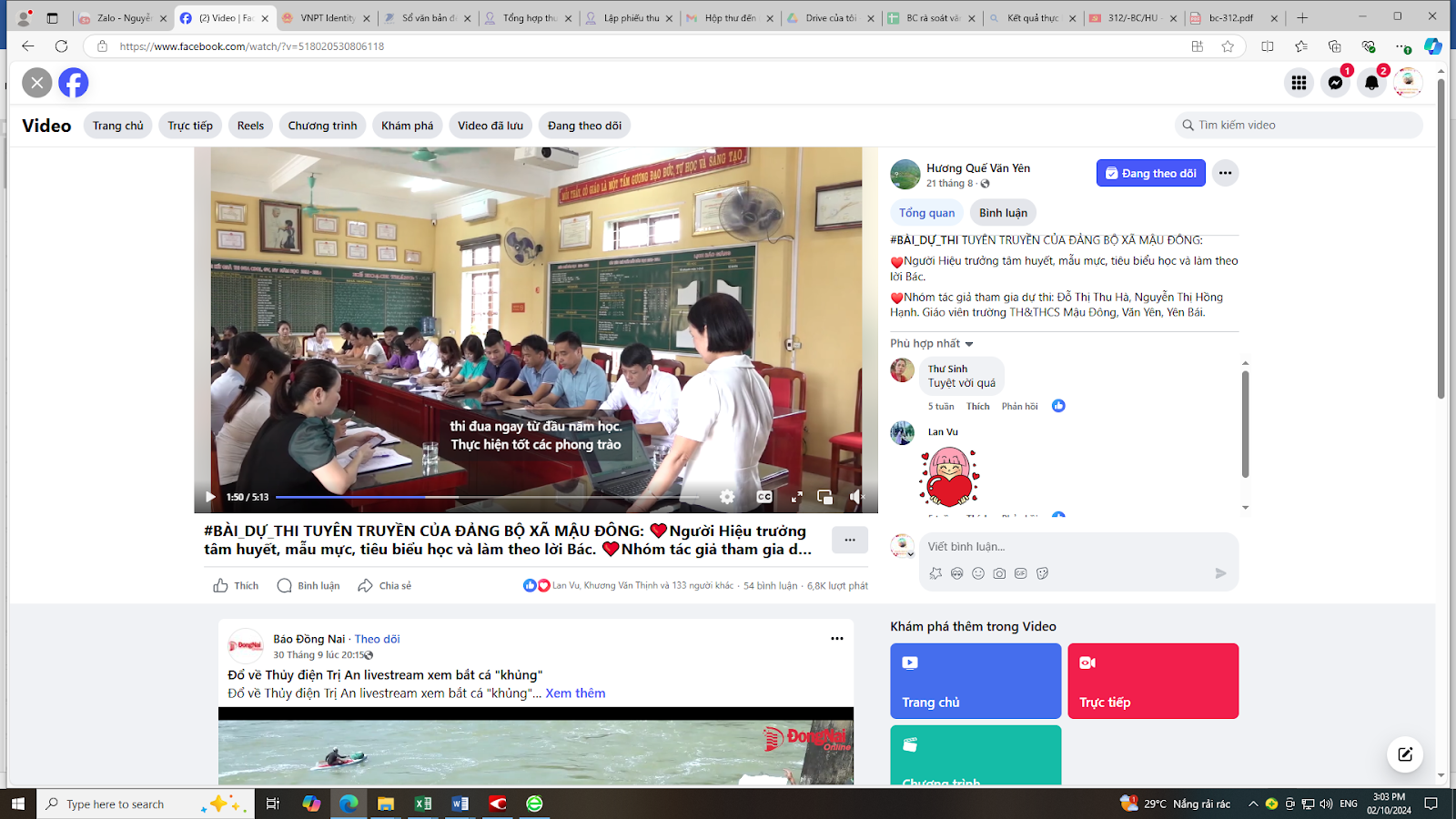Open Windows Start menu
Viewport: 1456px width, 819px height.
click(x=18, y=804)
